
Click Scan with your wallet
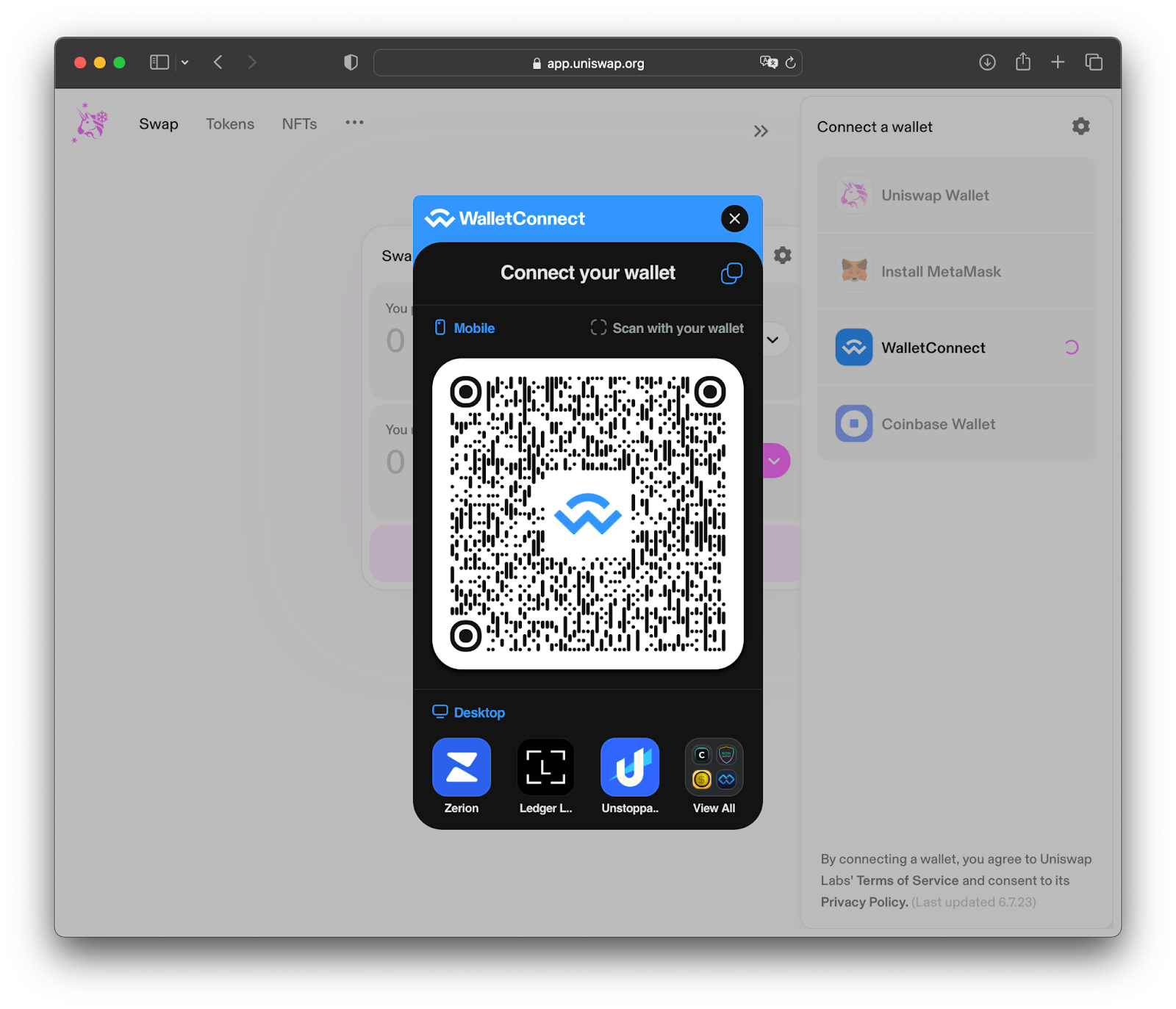tap(667, 328)
